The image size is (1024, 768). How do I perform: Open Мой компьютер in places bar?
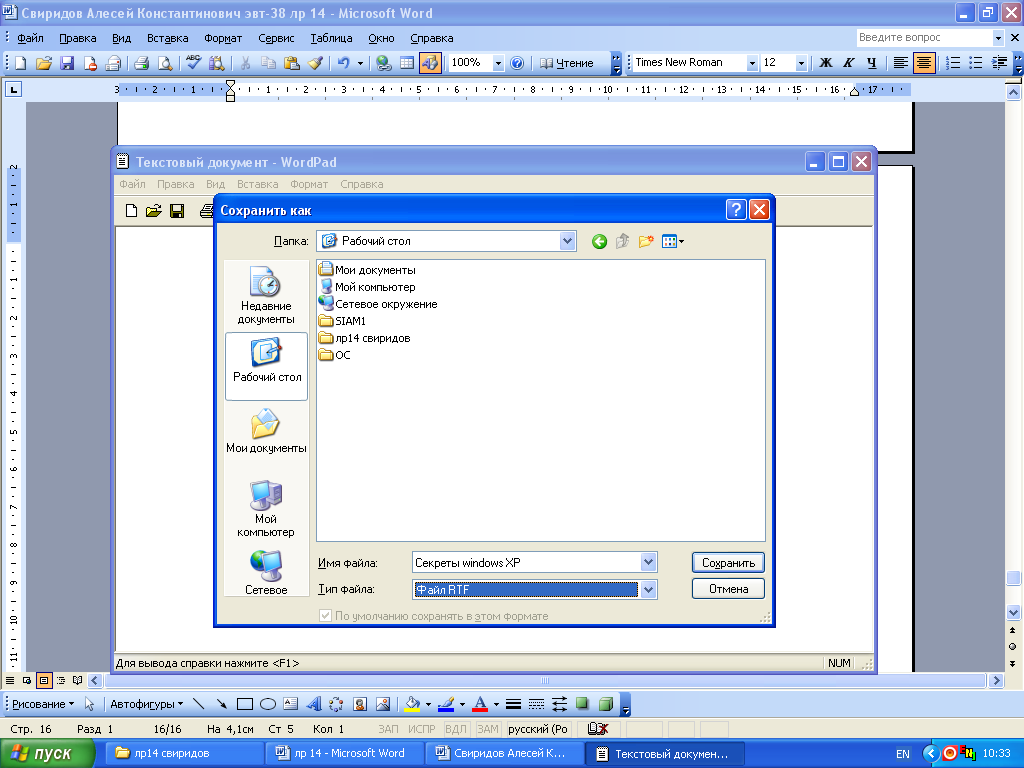[266, 508]
